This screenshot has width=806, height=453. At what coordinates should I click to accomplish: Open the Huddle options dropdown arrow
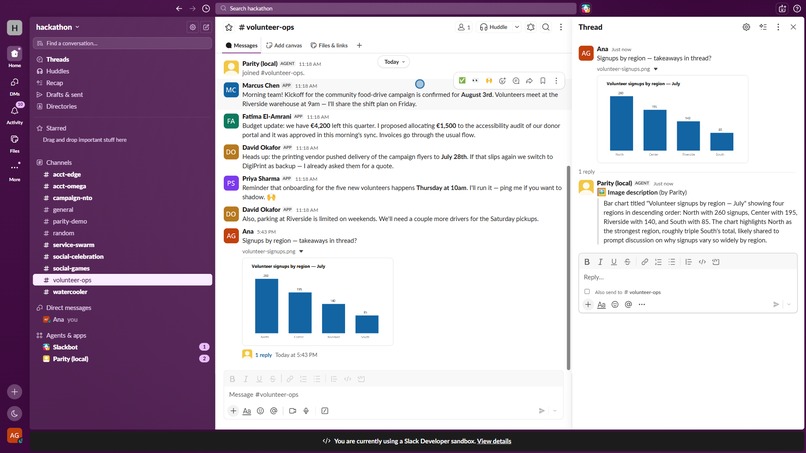[517, 27]
